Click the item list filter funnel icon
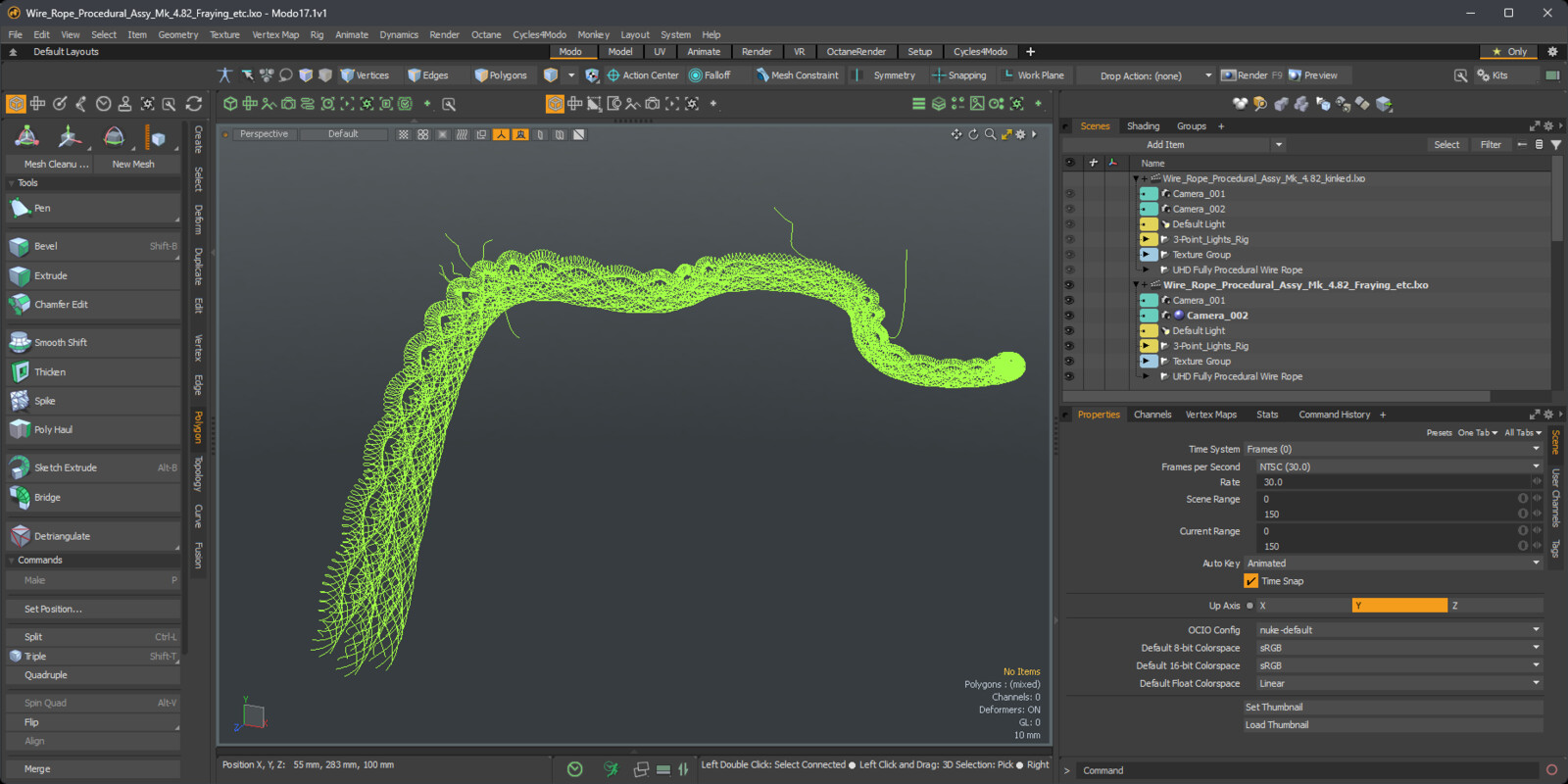The width and height of the screenshot is (1568, 784). (x=1556, y=145)
